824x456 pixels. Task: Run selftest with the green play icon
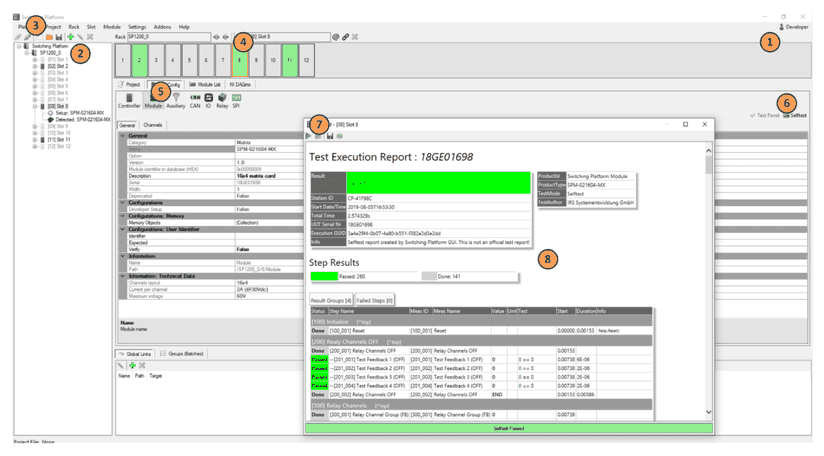(x=308, y=136)
